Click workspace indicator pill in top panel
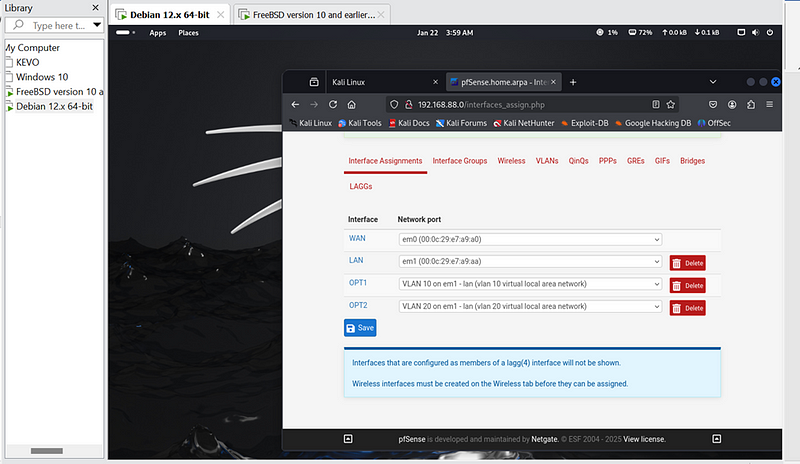The height and width of the screenshot is (464, 800). click(123, 33)
